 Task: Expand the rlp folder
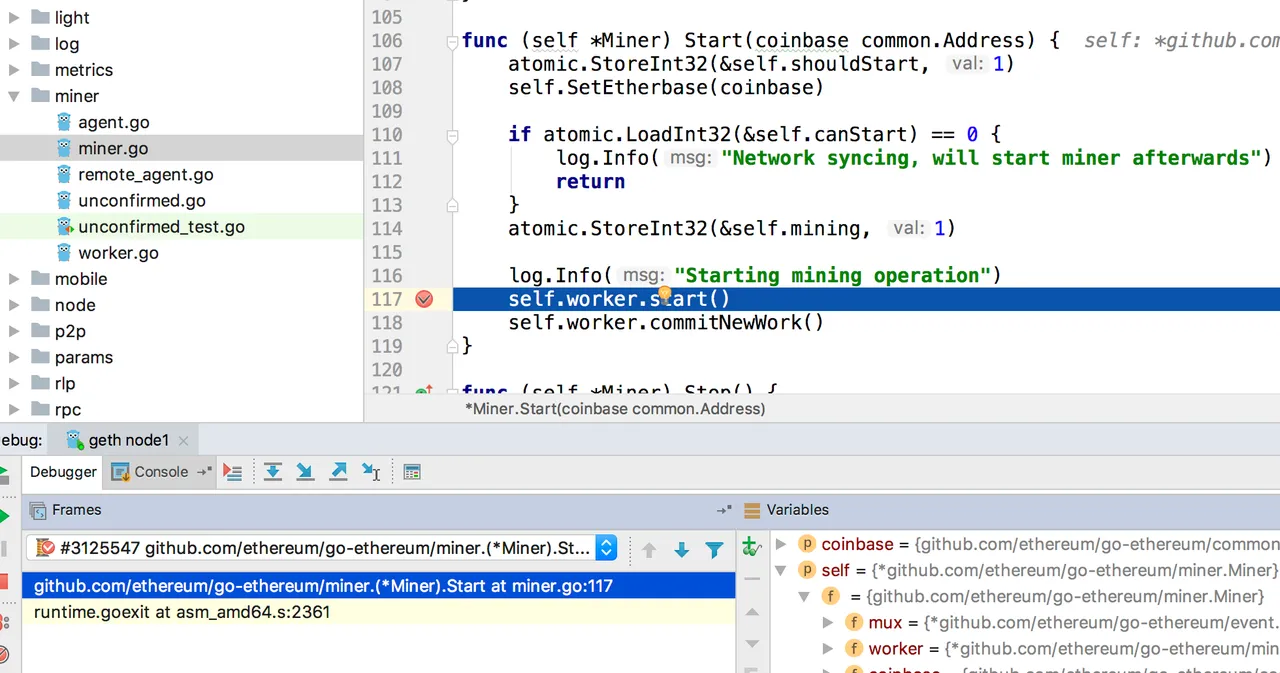pyautogui.click(x=14, y=383)
